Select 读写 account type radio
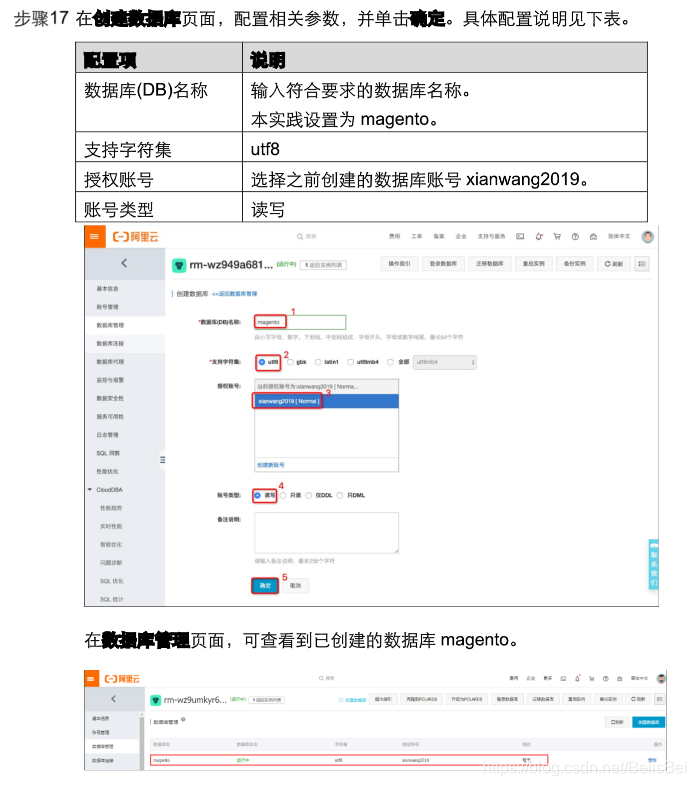 [x=258, y=495]
